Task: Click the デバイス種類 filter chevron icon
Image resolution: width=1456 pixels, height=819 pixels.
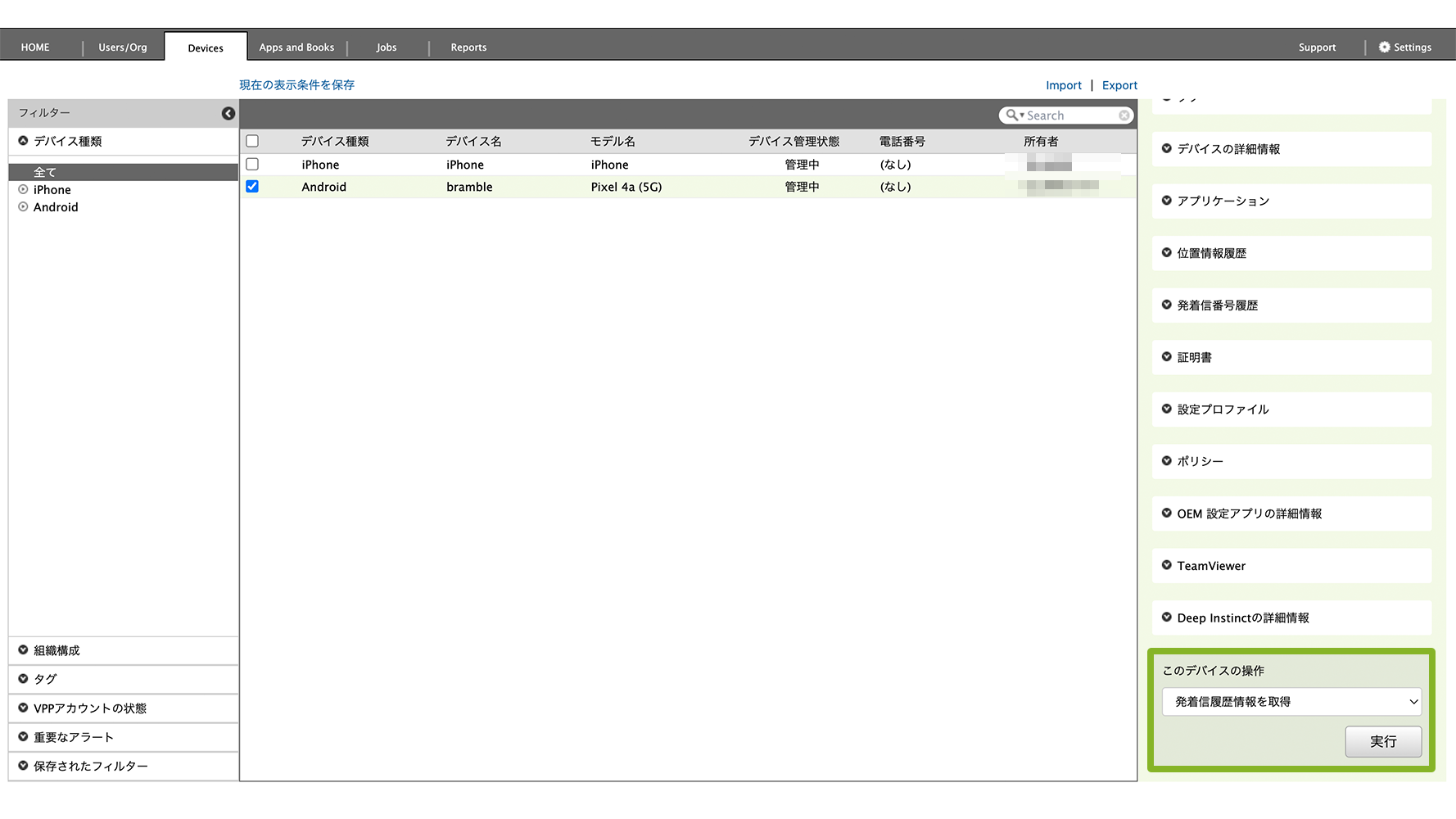Action: click(x=23, y=141)
